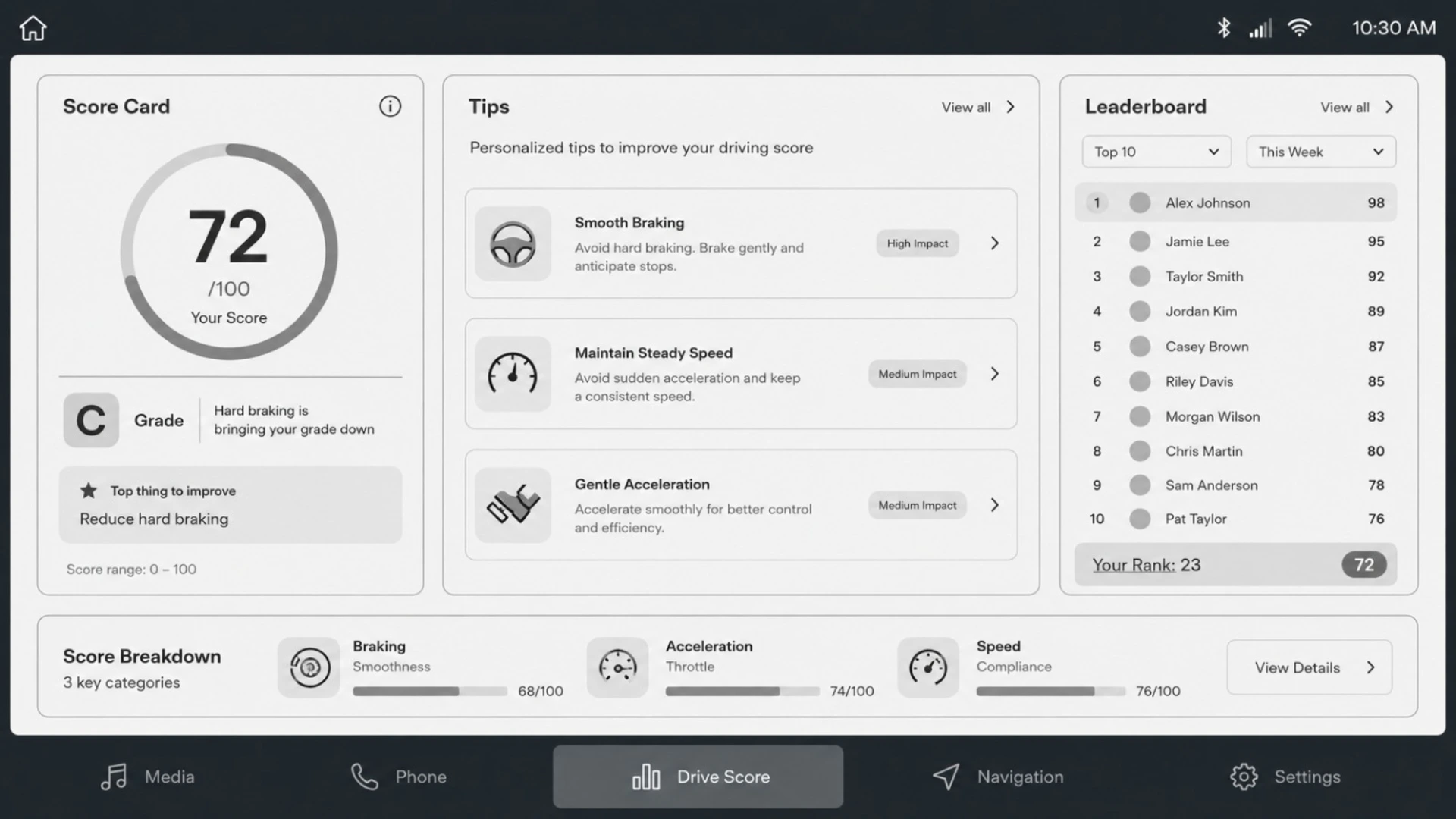Tap Casey Brown's avatar
This screenshot has height=819, width=1456.
click(1140, 347)
